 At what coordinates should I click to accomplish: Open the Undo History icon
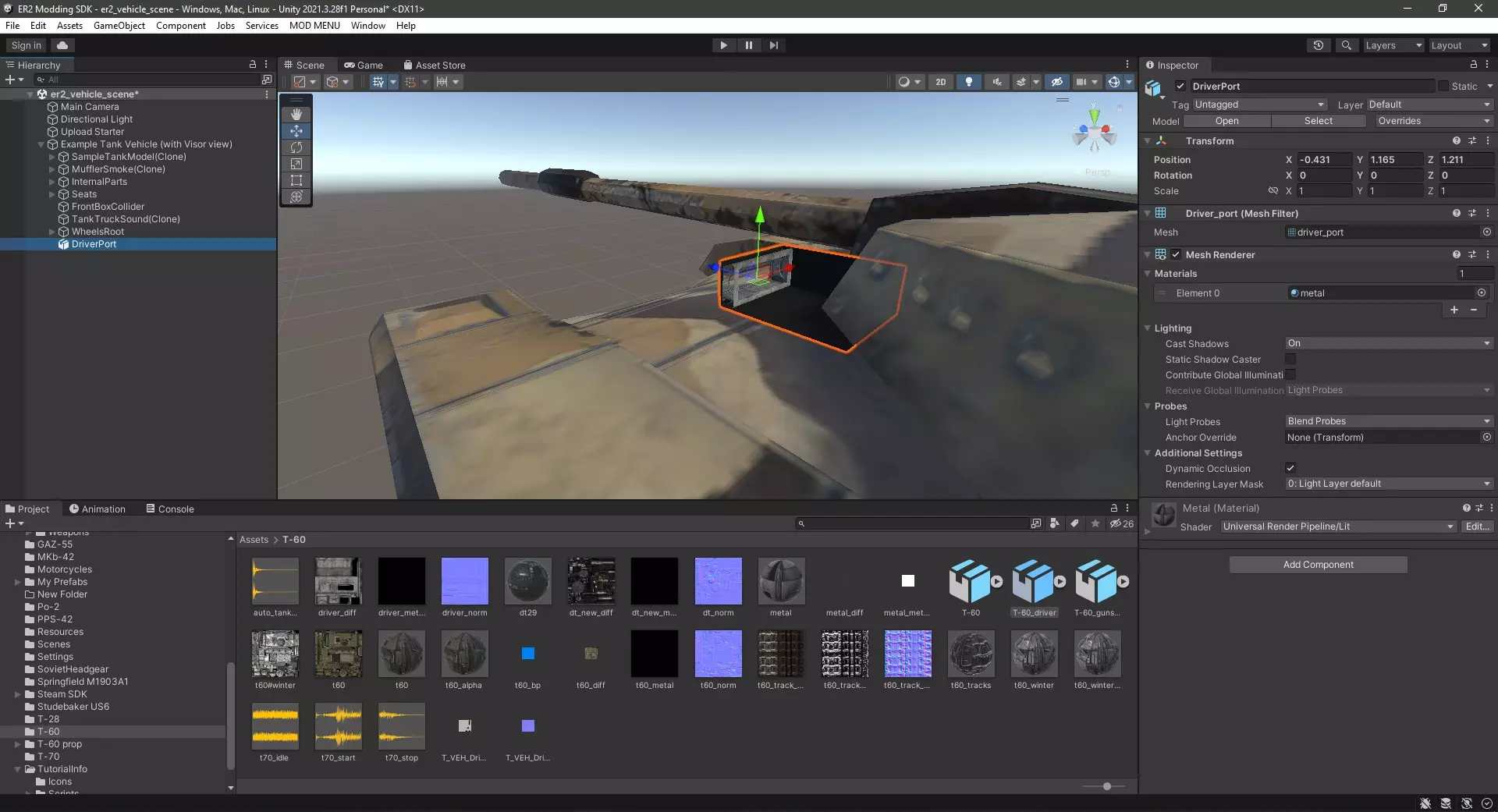click(x=1319, y=45)
